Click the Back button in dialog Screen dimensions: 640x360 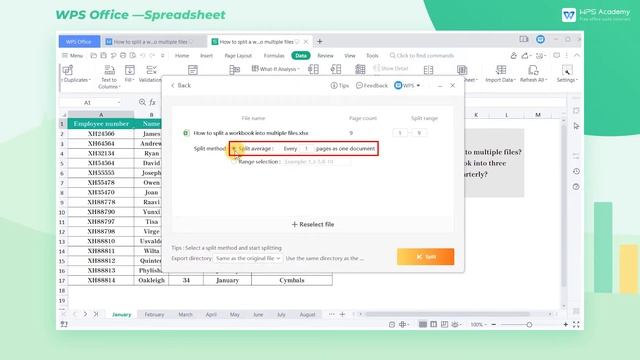180,85
